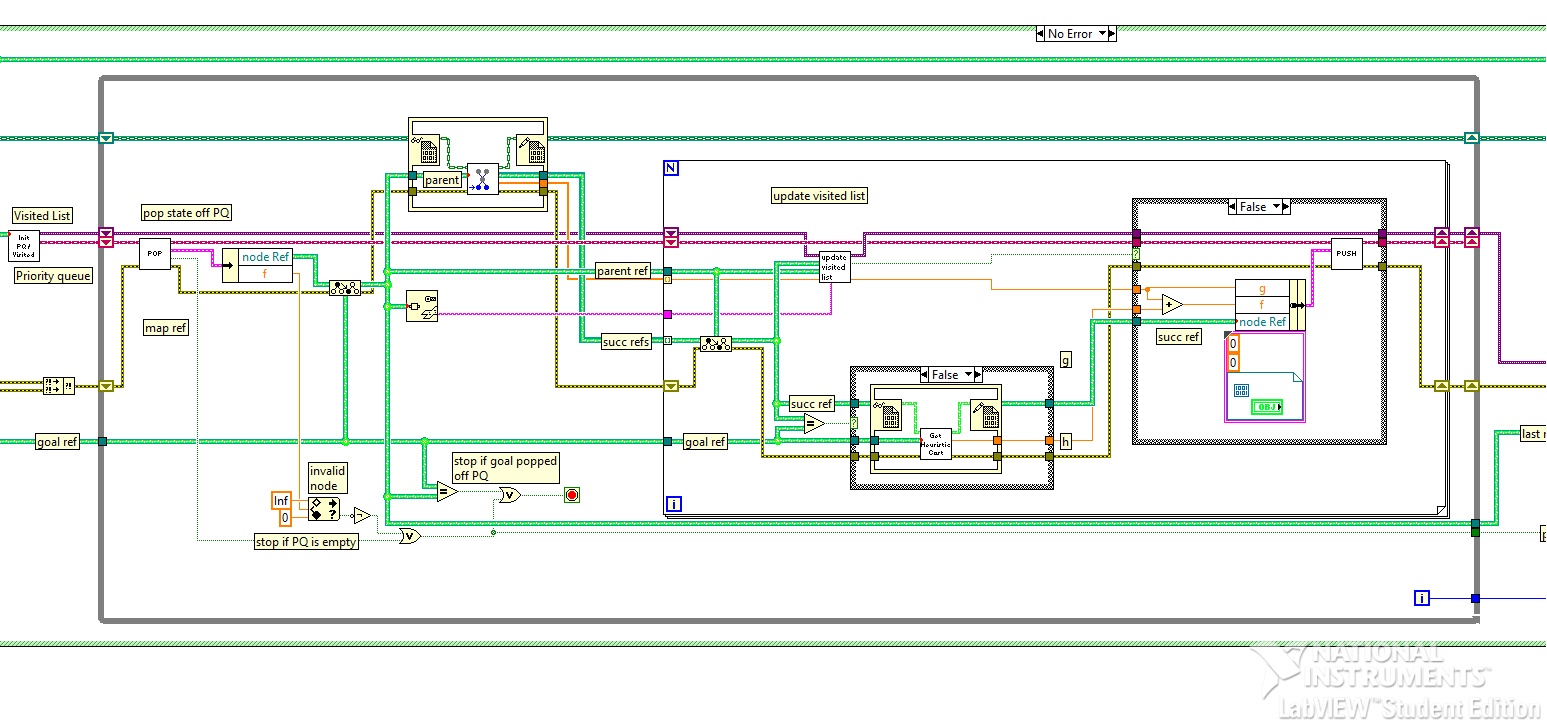Click the 'parent' property node label
Screen dimensions: 1547x722
click(442, 180)
